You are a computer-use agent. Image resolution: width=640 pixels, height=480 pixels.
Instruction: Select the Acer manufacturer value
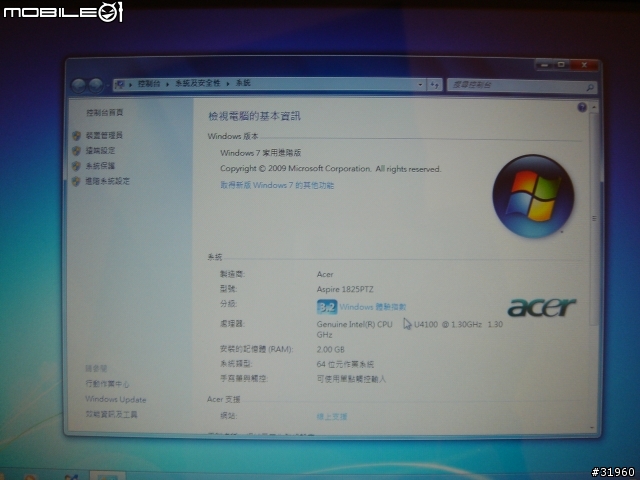coord(325,274)
